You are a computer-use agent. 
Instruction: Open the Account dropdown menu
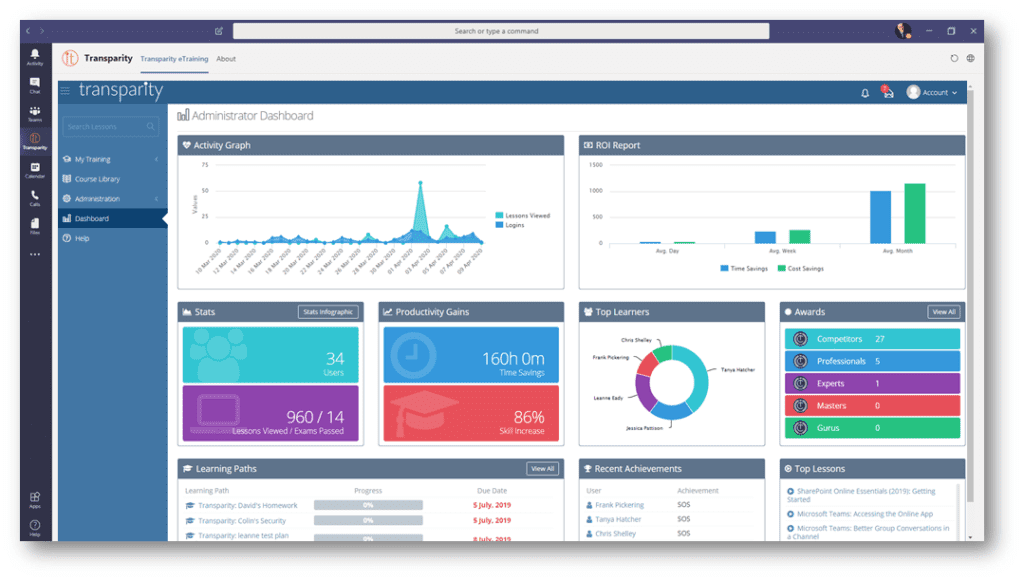932,93
